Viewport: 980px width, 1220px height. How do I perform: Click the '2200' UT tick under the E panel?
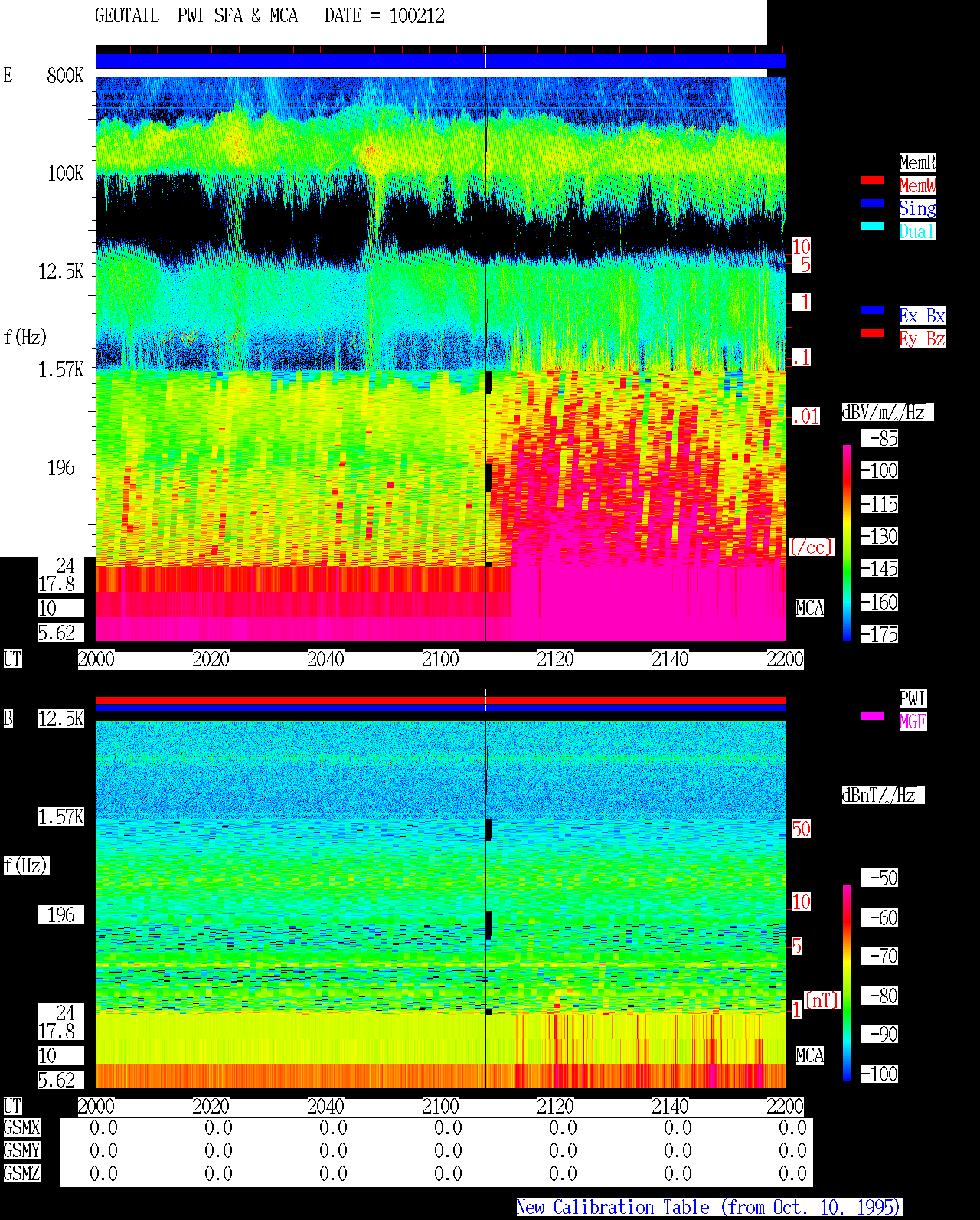coord(786,659)
